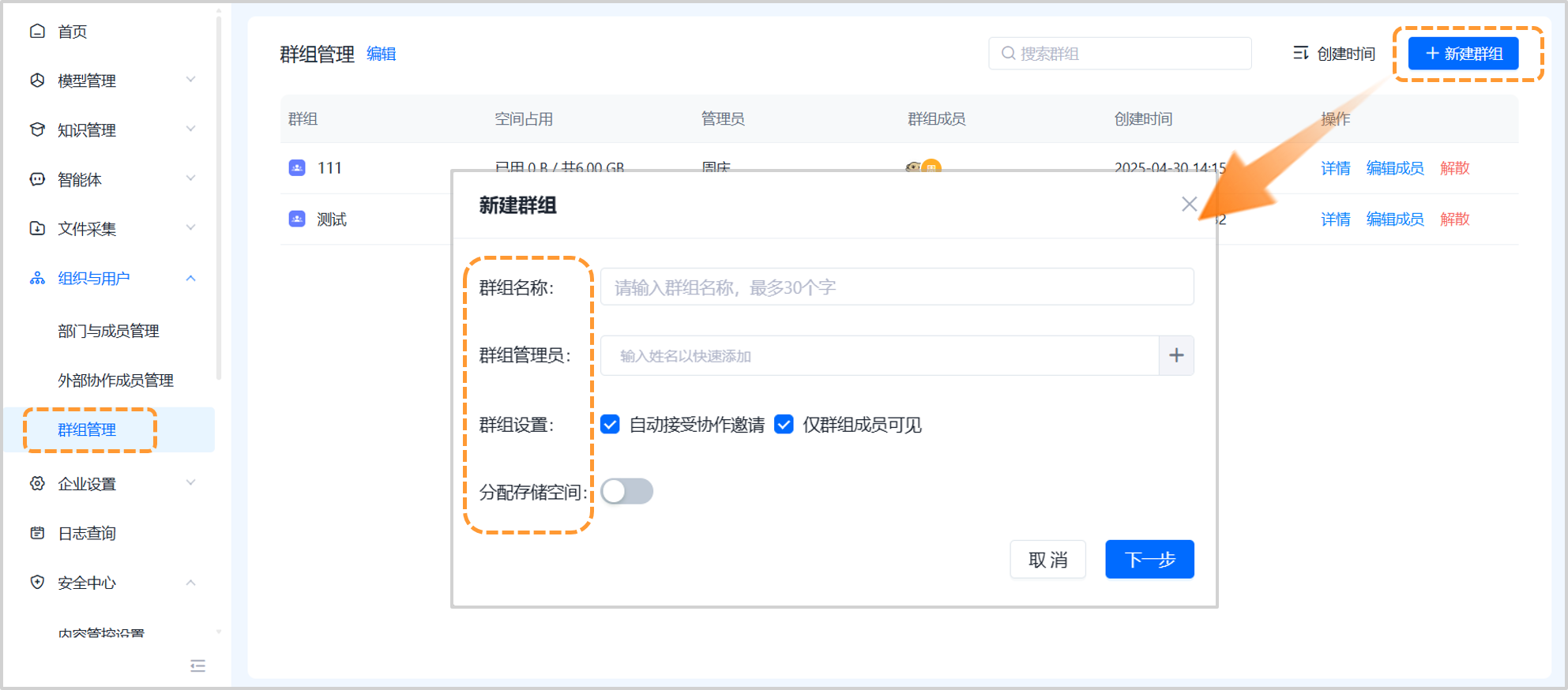Uncheck 仅群组成员可见
This screenshot has height=690, width=1568.
pos(784,425)
